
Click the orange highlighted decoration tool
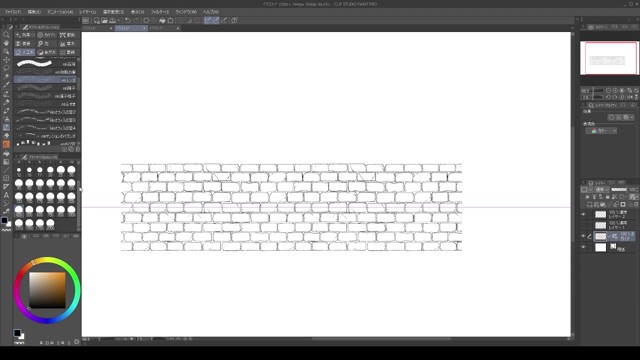tap(6, 144)
